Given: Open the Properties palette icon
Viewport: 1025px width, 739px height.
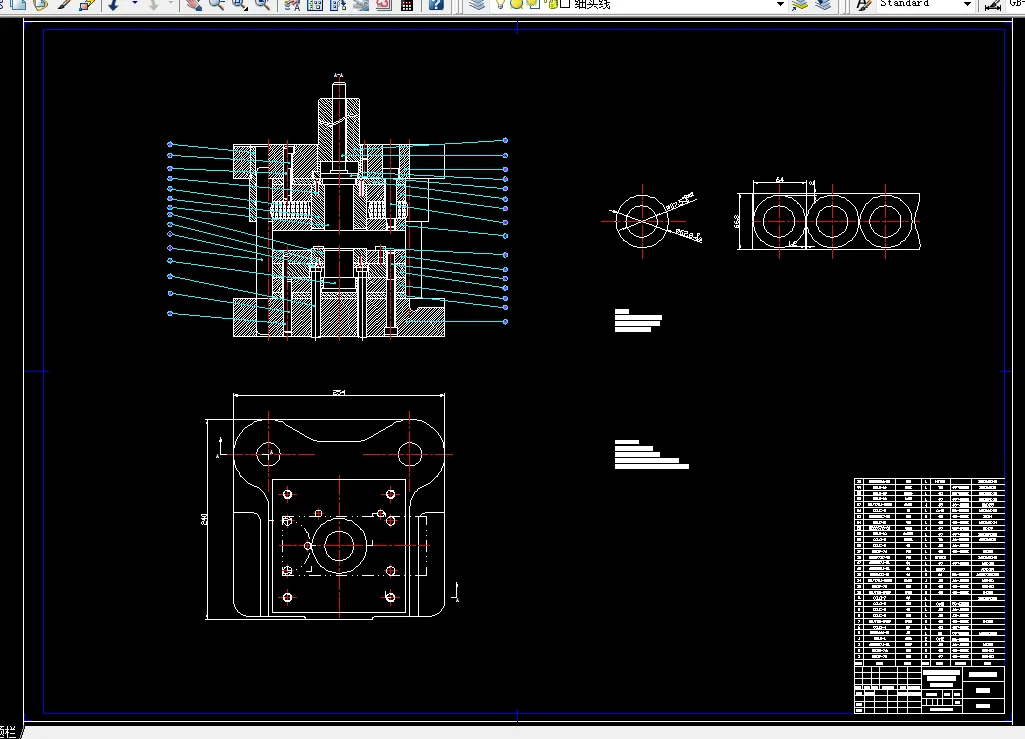Looking at the screenshot, I should pyautogui.click(x=292, y=5).
